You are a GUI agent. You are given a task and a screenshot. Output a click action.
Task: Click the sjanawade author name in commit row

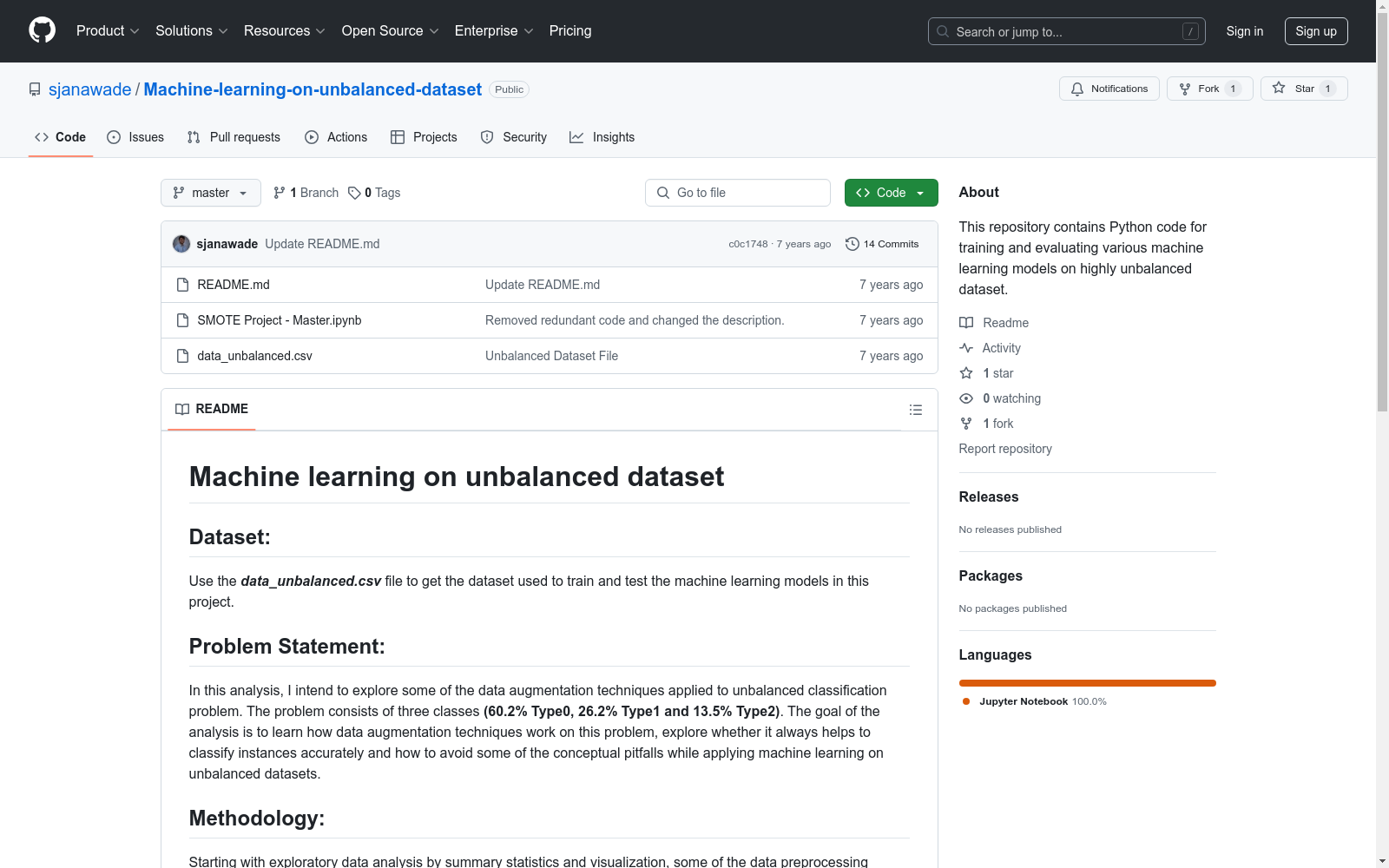(x=227, y=244)
